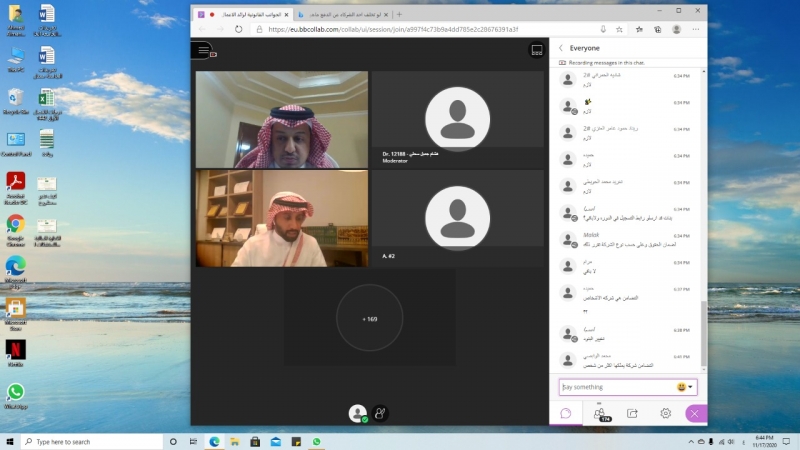Click the eu.bbcollab.com address bar
This screenshot has width=800, height=450.
[420, 30]
